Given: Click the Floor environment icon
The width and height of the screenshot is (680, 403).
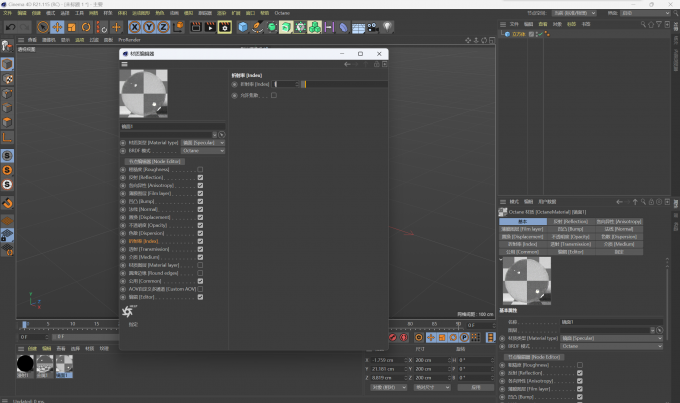Looking at the screenshot, I should pyautogui.click(x=358, y=28).
